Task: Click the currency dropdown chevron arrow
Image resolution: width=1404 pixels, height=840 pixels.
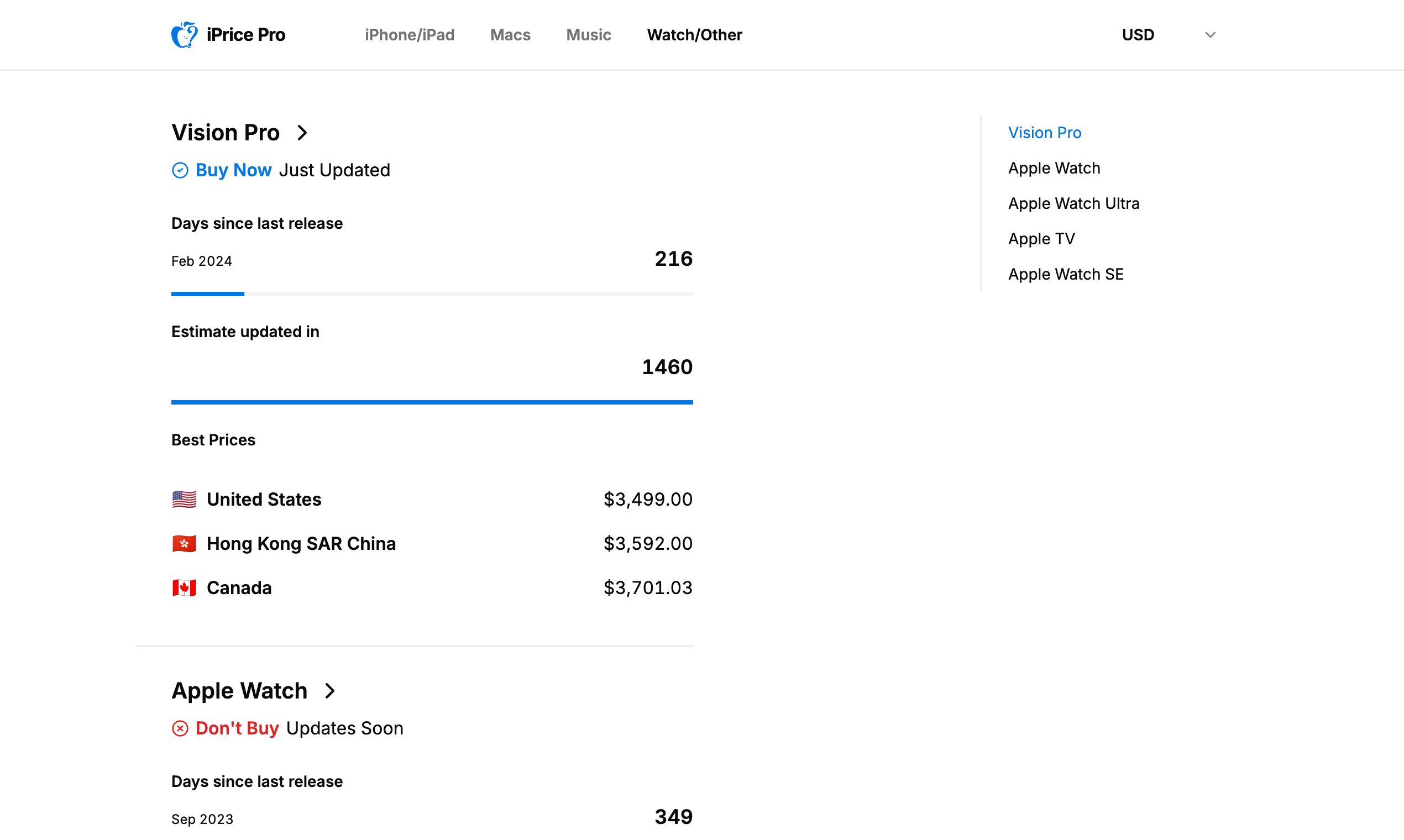Action: tap(1210, 35)
